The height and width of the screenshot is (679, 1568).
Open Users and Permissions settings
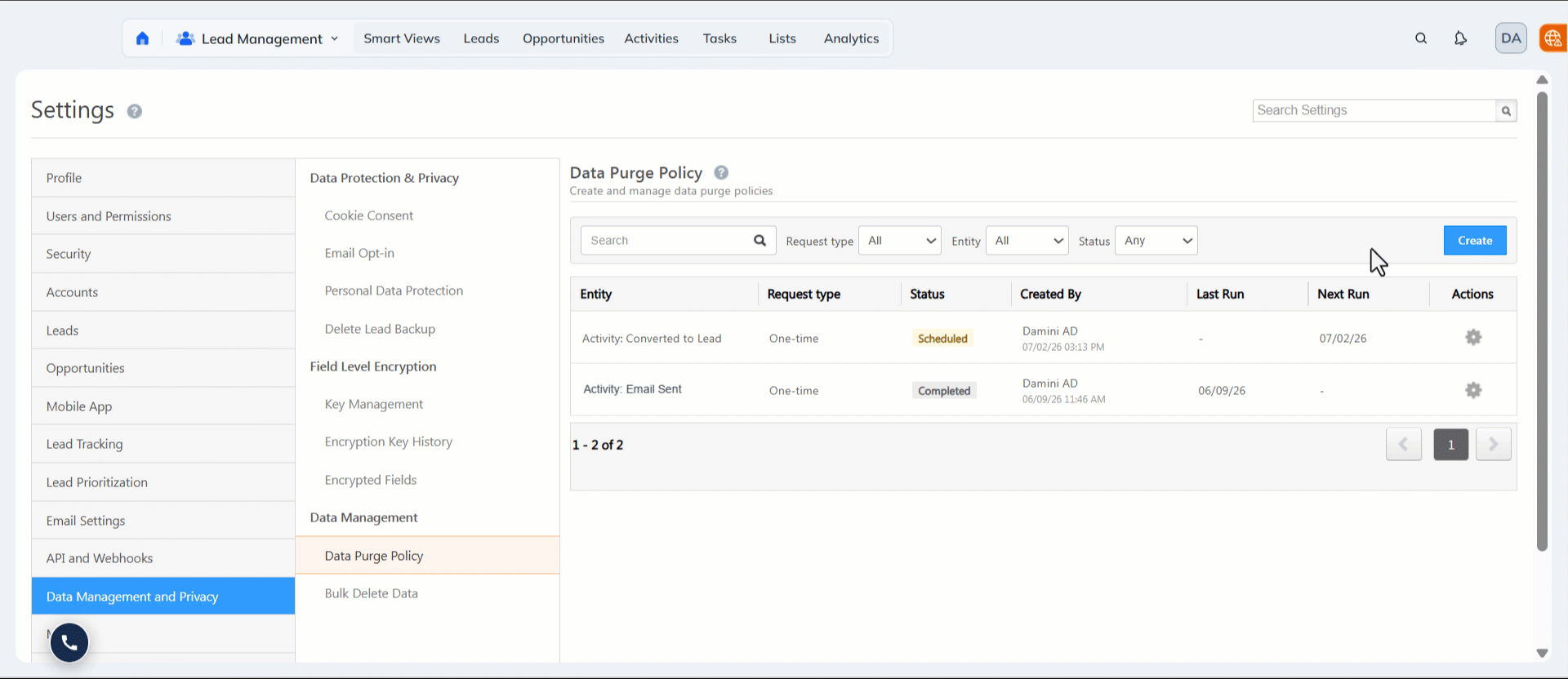point(163,216)
